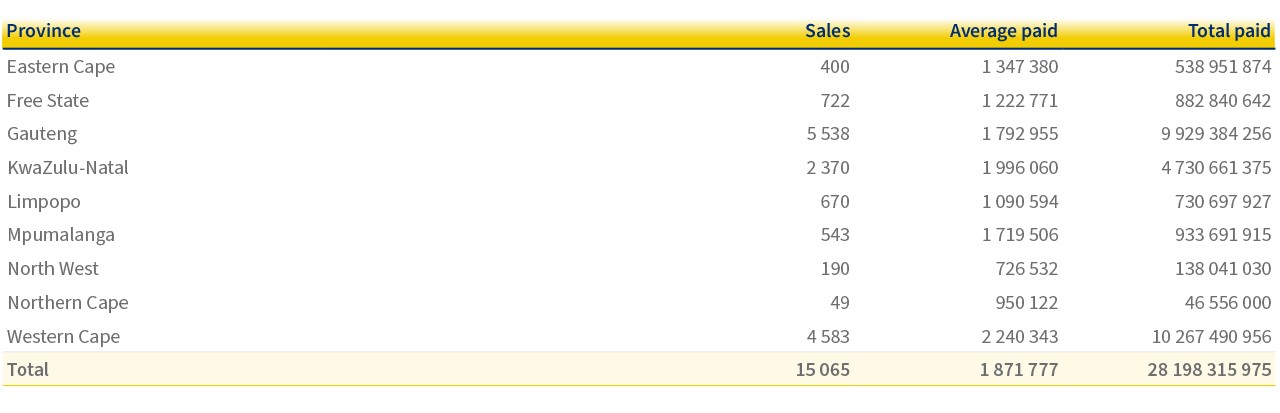Click KwaZulu-Natal average paid 1 996 060

[1020, 168]
